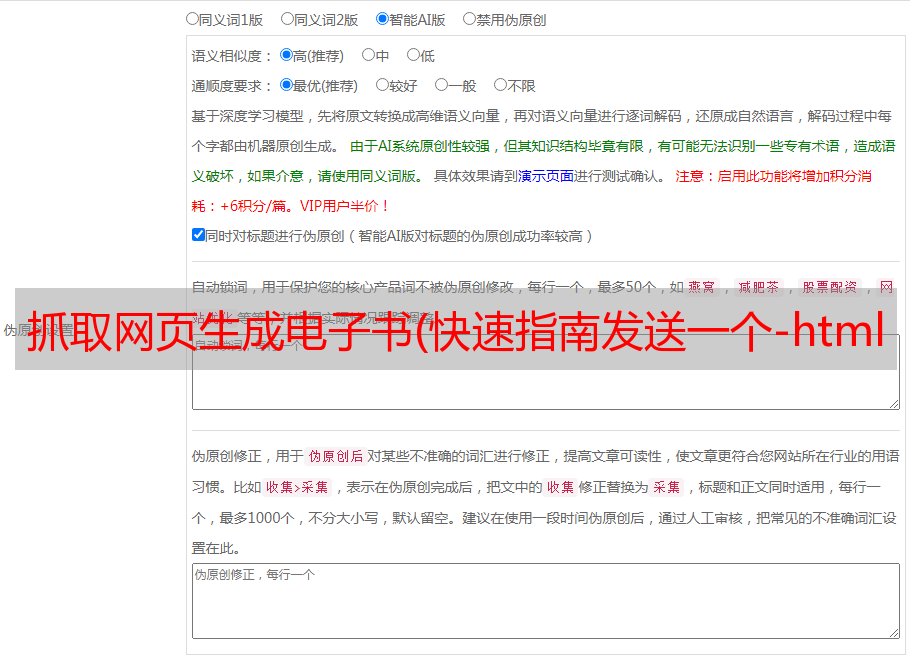
Task: Select 禁用伪原创 radio option
Action: 469,19
